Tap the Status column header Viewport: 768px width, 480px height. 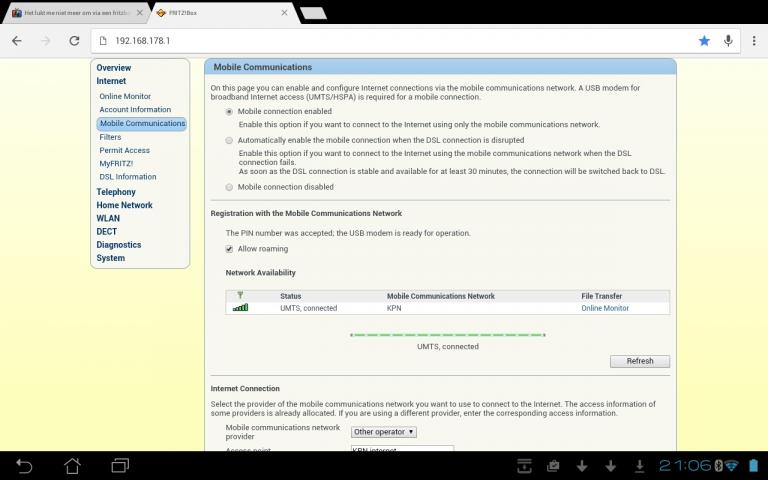(x=290, y=296)
